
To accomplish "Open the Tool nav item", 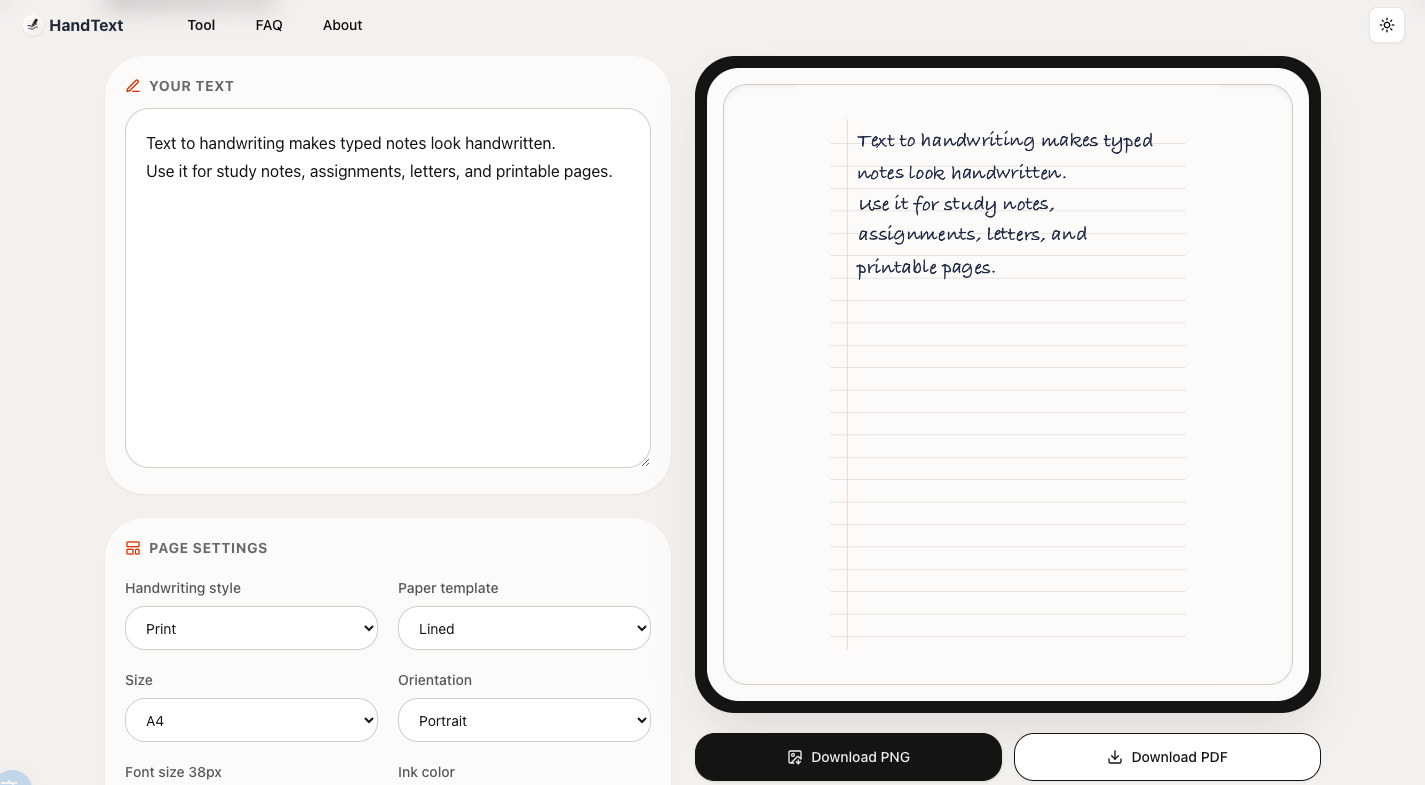I will click(x=201, y=25).
